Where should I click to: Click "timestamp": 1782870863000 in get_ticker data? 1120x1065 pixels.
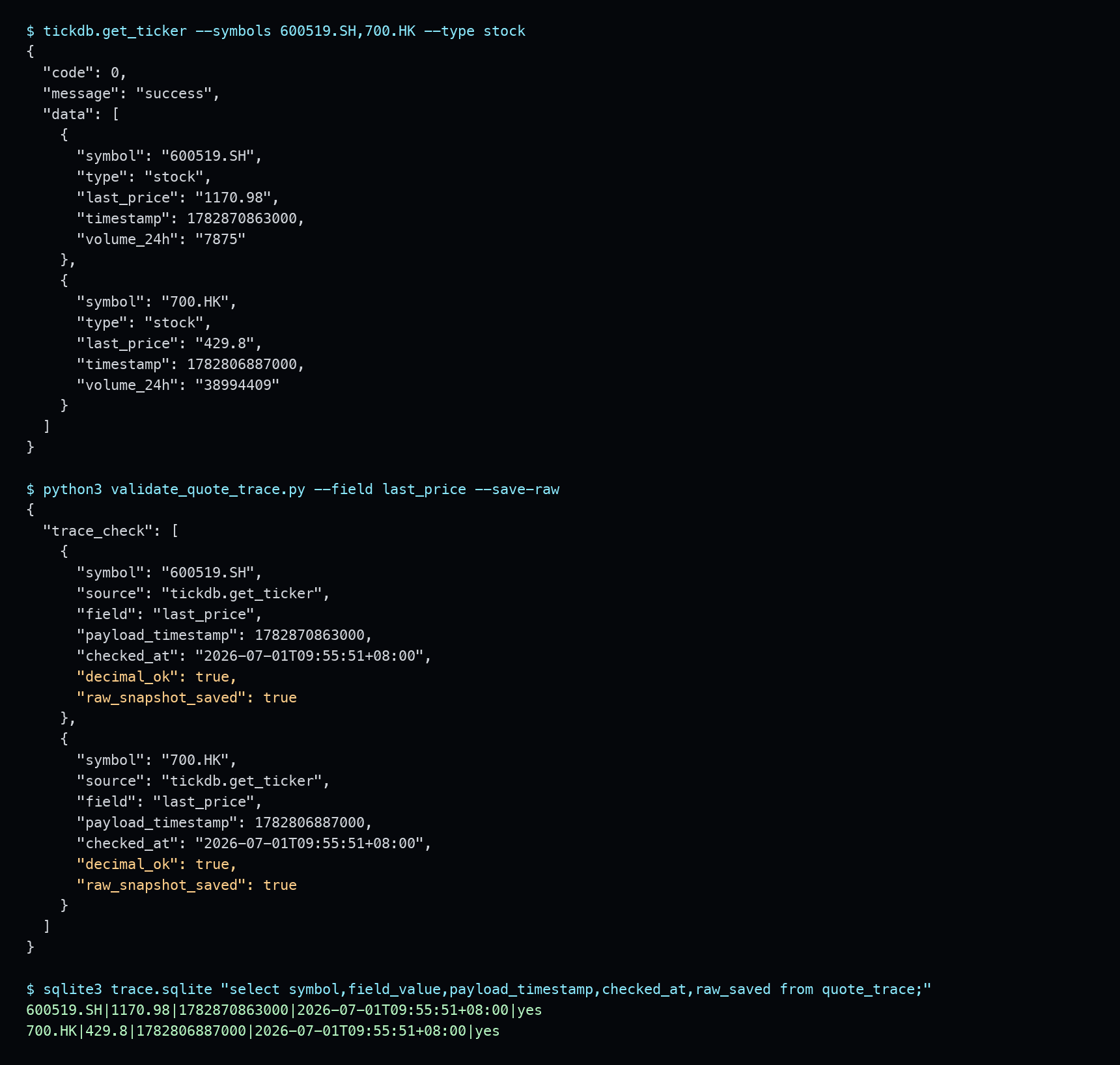[191, 219]
